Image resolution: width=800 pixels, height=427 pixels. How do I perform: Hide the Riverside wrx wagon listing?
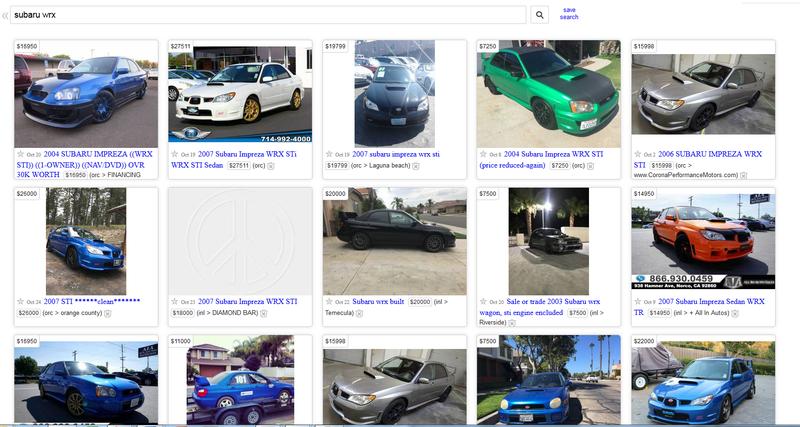[x=512, y=323]
